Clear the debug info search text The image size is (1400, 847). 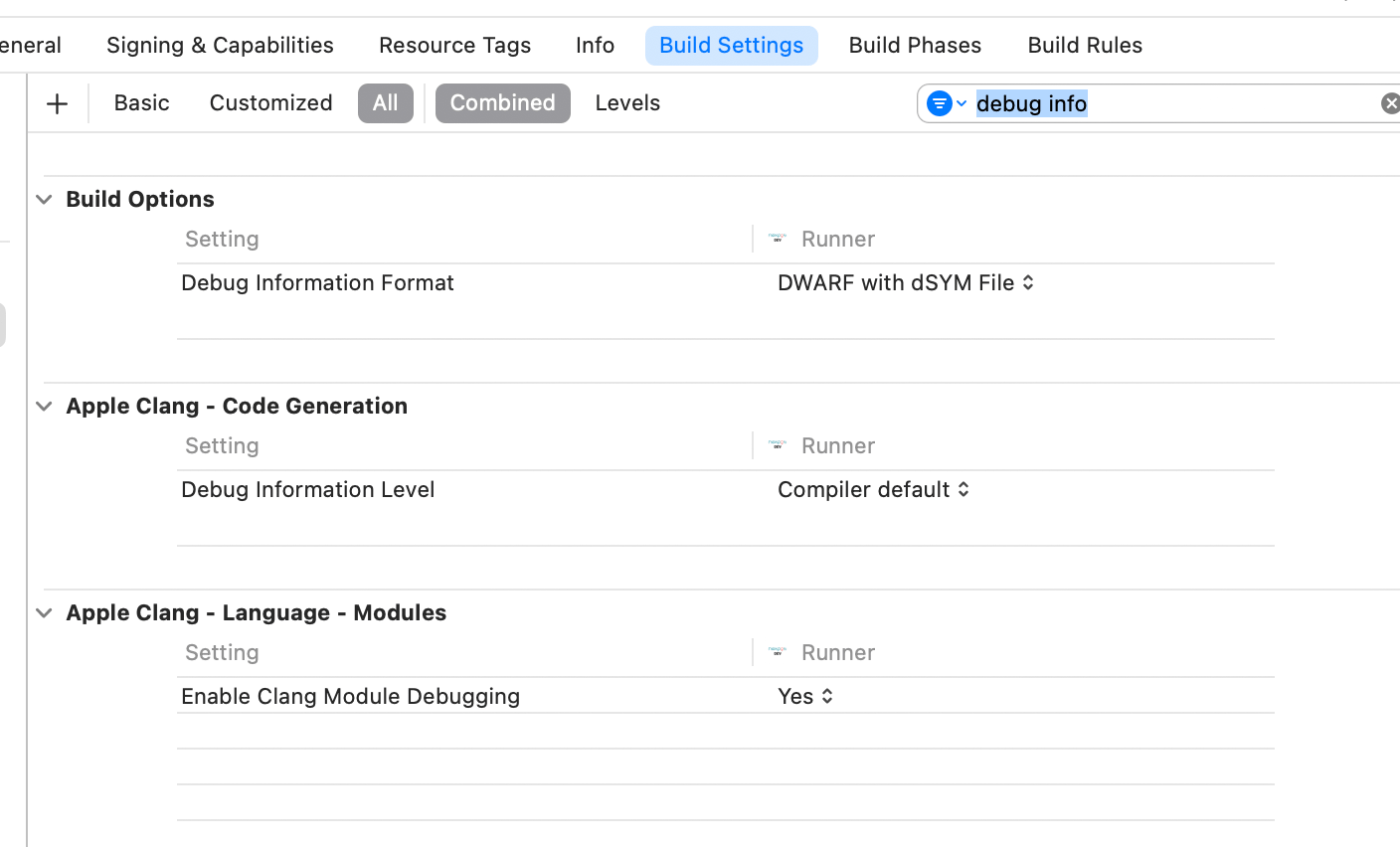[x=1389, y=103]
